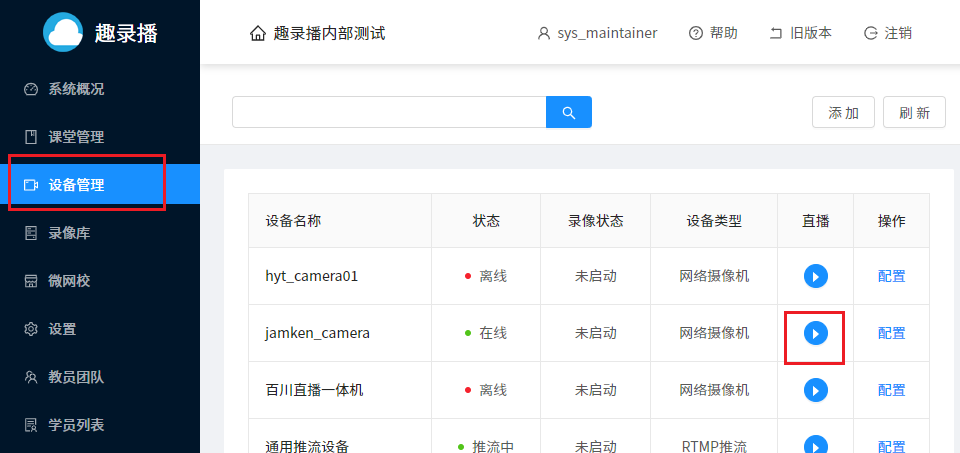The width and height of the screenshot is (960, 453).
Task: Click the 帮助 link text
Action: point(724,33)
